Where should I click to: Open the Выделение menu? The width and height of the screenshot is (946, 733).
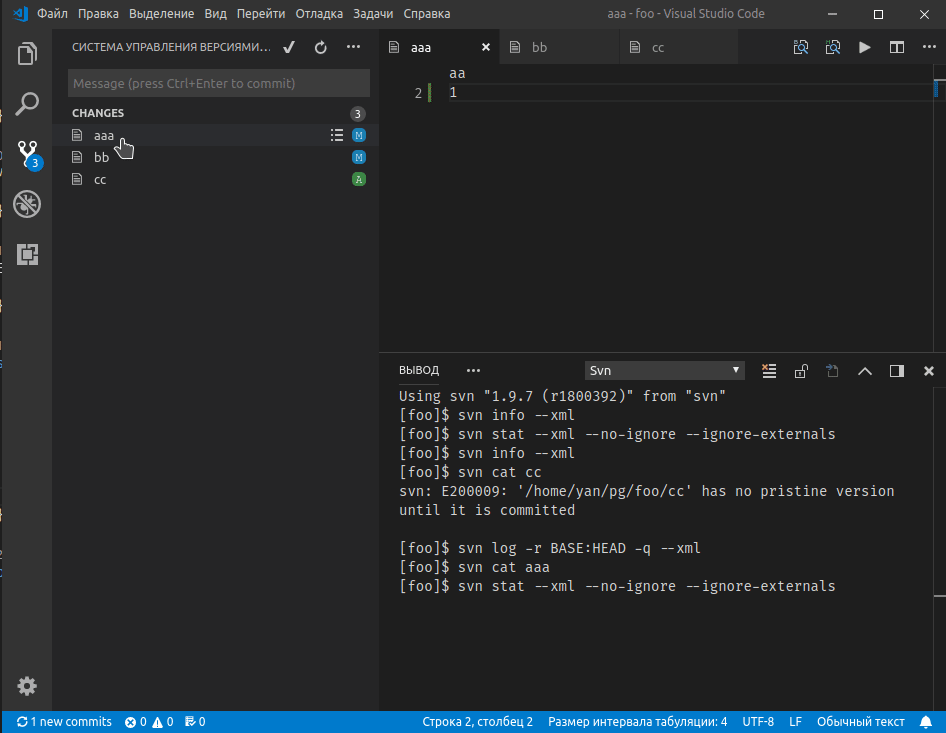(x=162, y=13)
